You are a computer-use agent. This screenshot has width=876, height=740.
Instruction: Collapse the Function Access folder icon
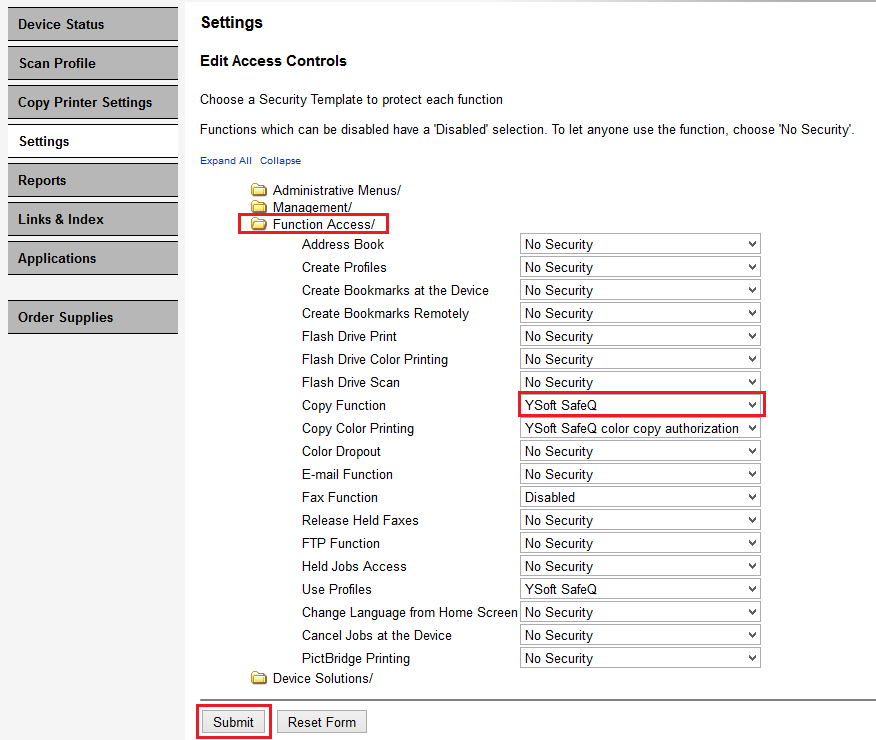tap(259, 225)
